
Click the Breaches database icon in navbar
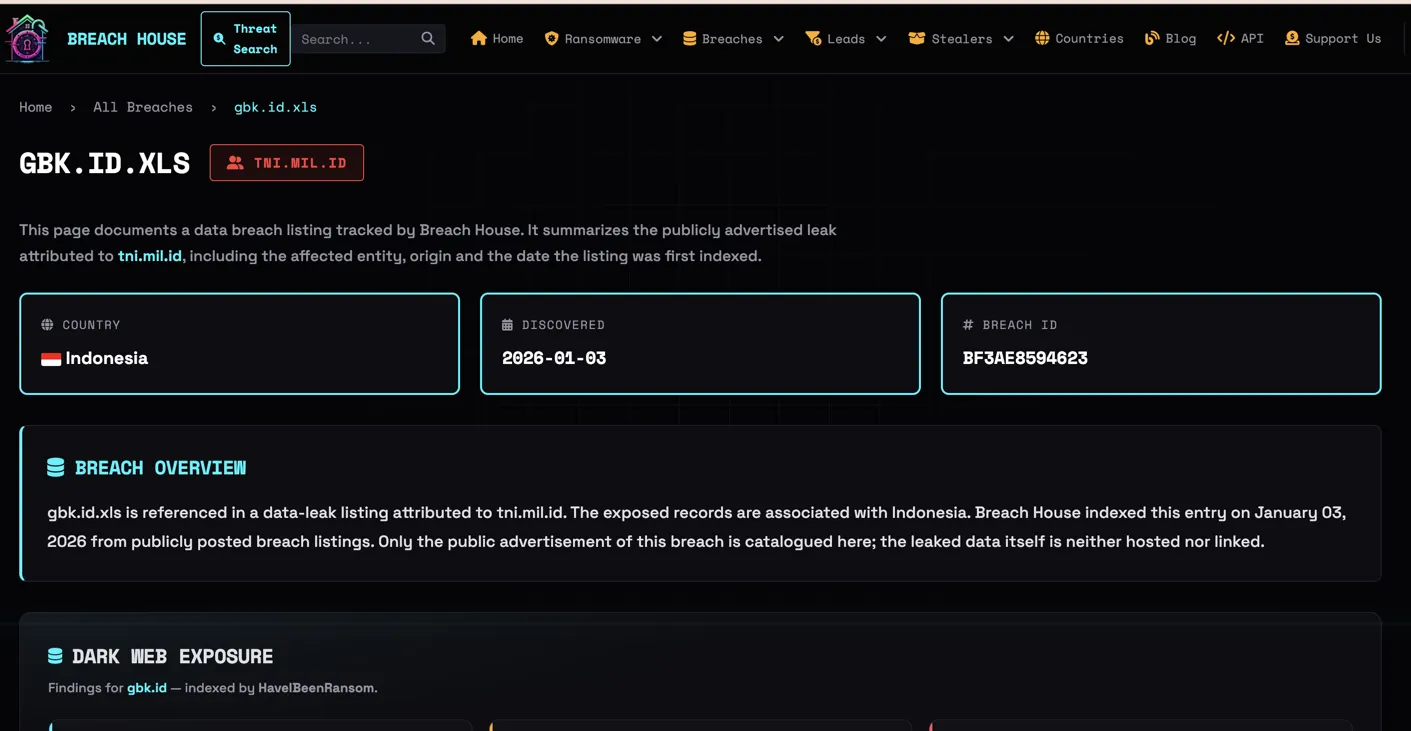(689, 38)
